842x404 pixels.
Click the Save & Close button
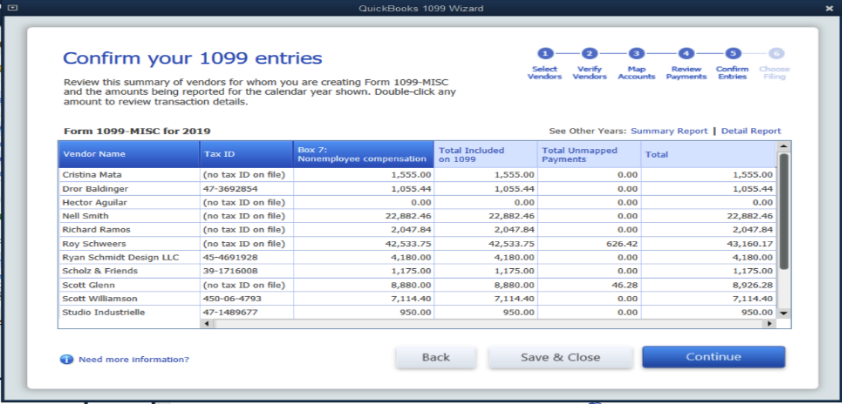click(560, 357)
